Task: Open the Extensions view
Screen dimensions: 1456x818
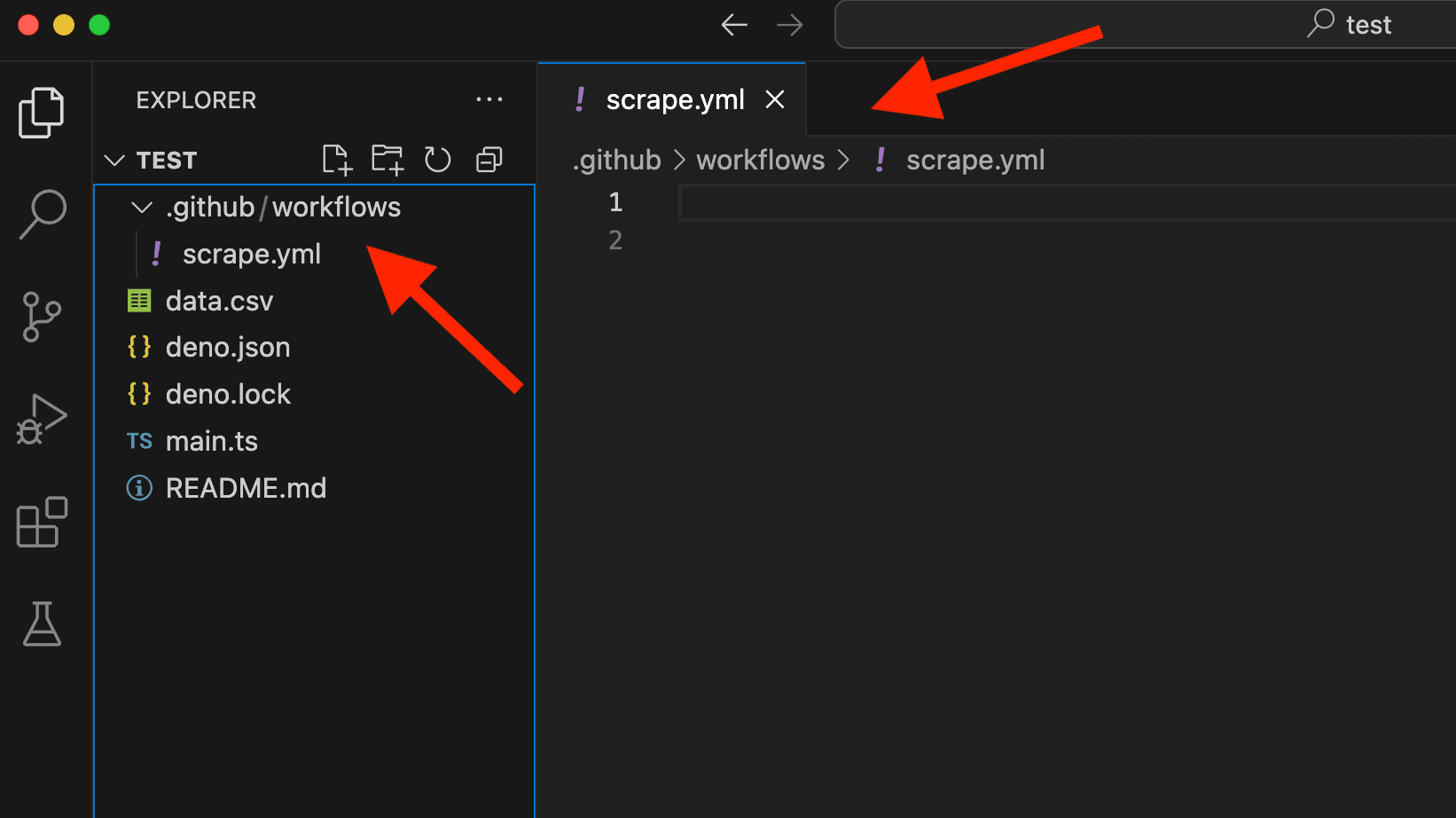Action: [42, 522]
